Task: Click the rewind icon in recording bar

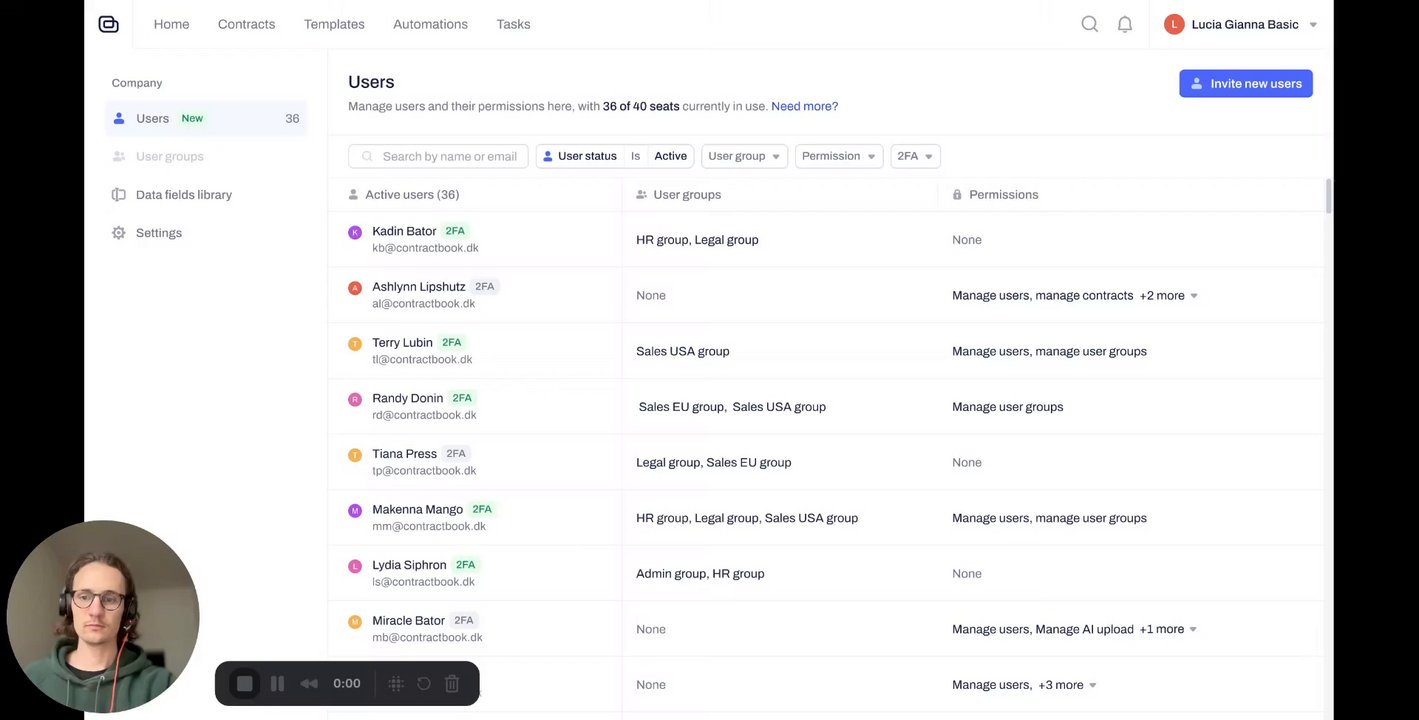Action: coord(309,684)
